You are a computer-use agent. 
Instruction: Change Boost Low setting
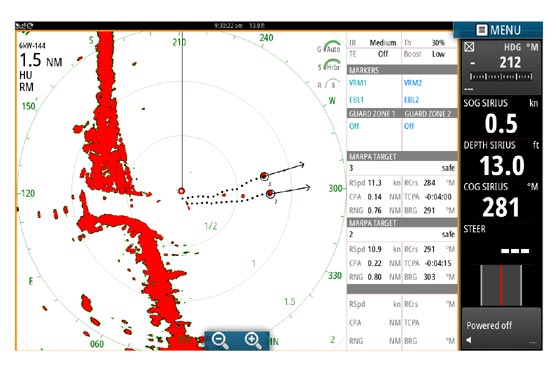pos(438,54)
